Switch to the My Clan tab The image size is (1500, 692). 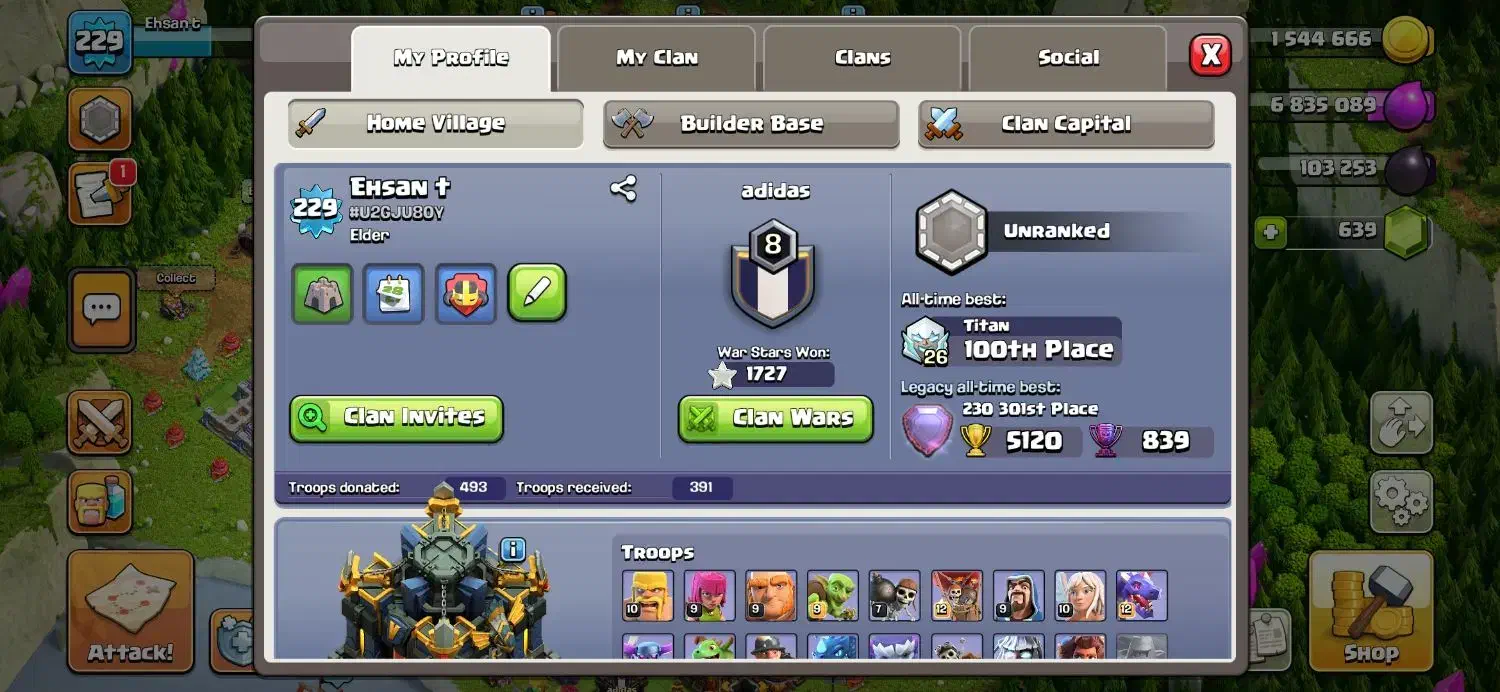[656, 58]
